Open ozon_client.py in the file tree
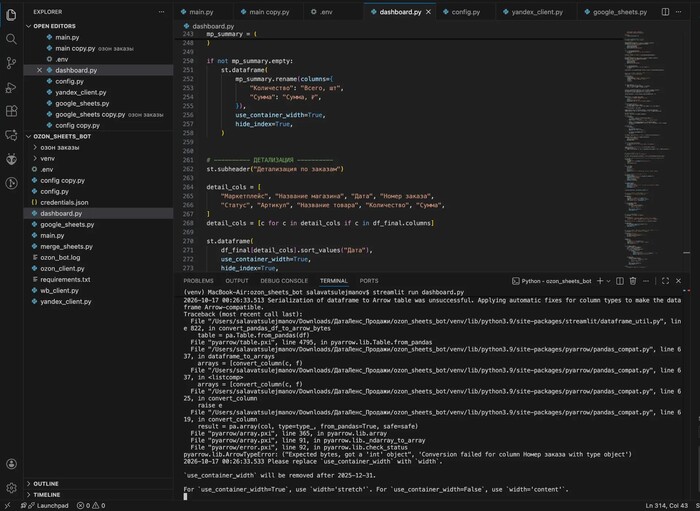This screenshot has width=700, height=511. 98,269
